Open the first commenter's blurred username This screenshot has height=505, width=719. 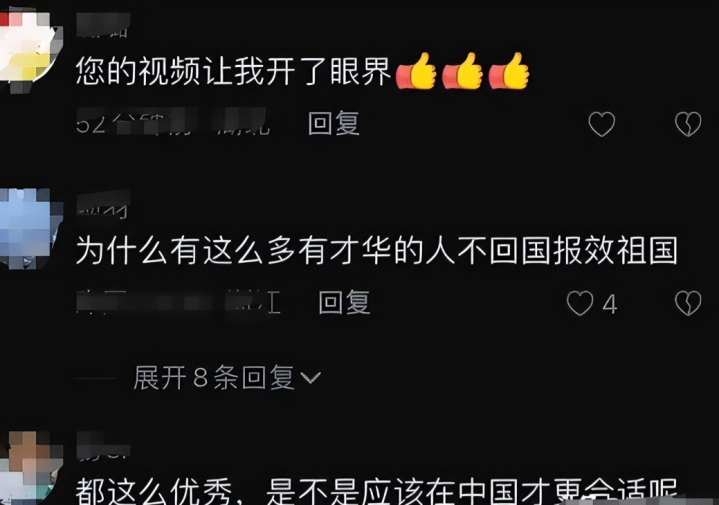pyautogui.click(x=103, y=25)
